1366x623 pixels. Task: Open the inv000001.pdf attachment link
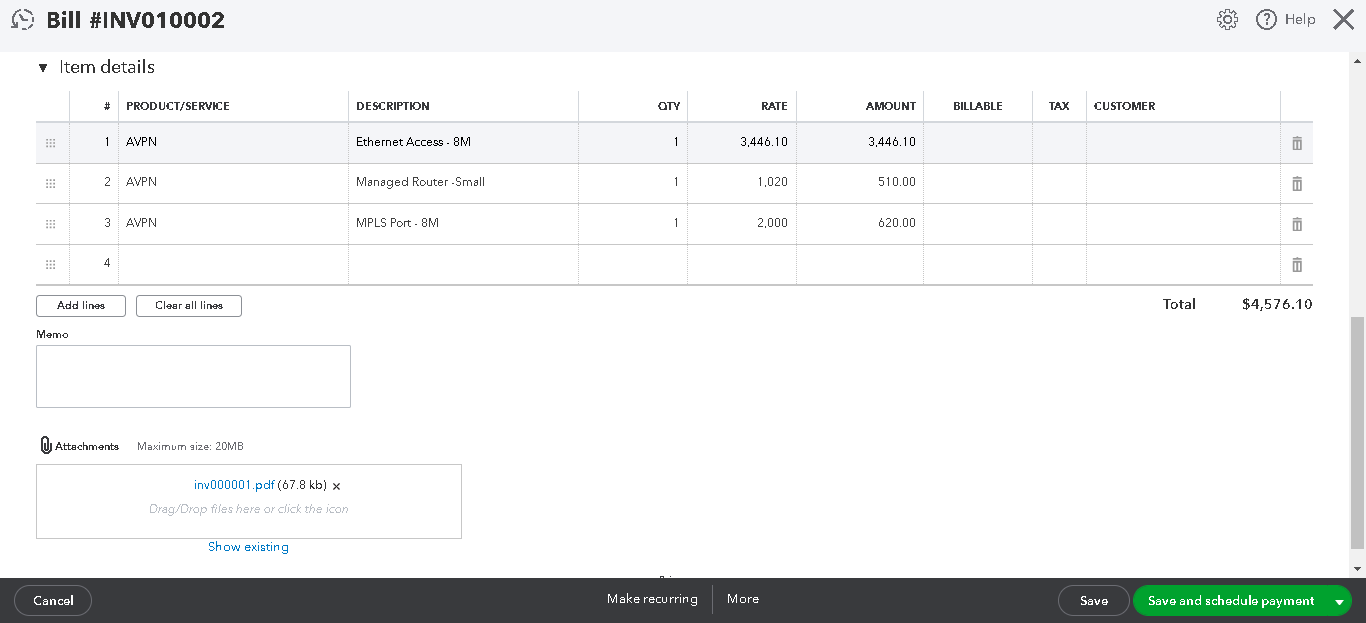pyautogui.click(x=234, y=485)
